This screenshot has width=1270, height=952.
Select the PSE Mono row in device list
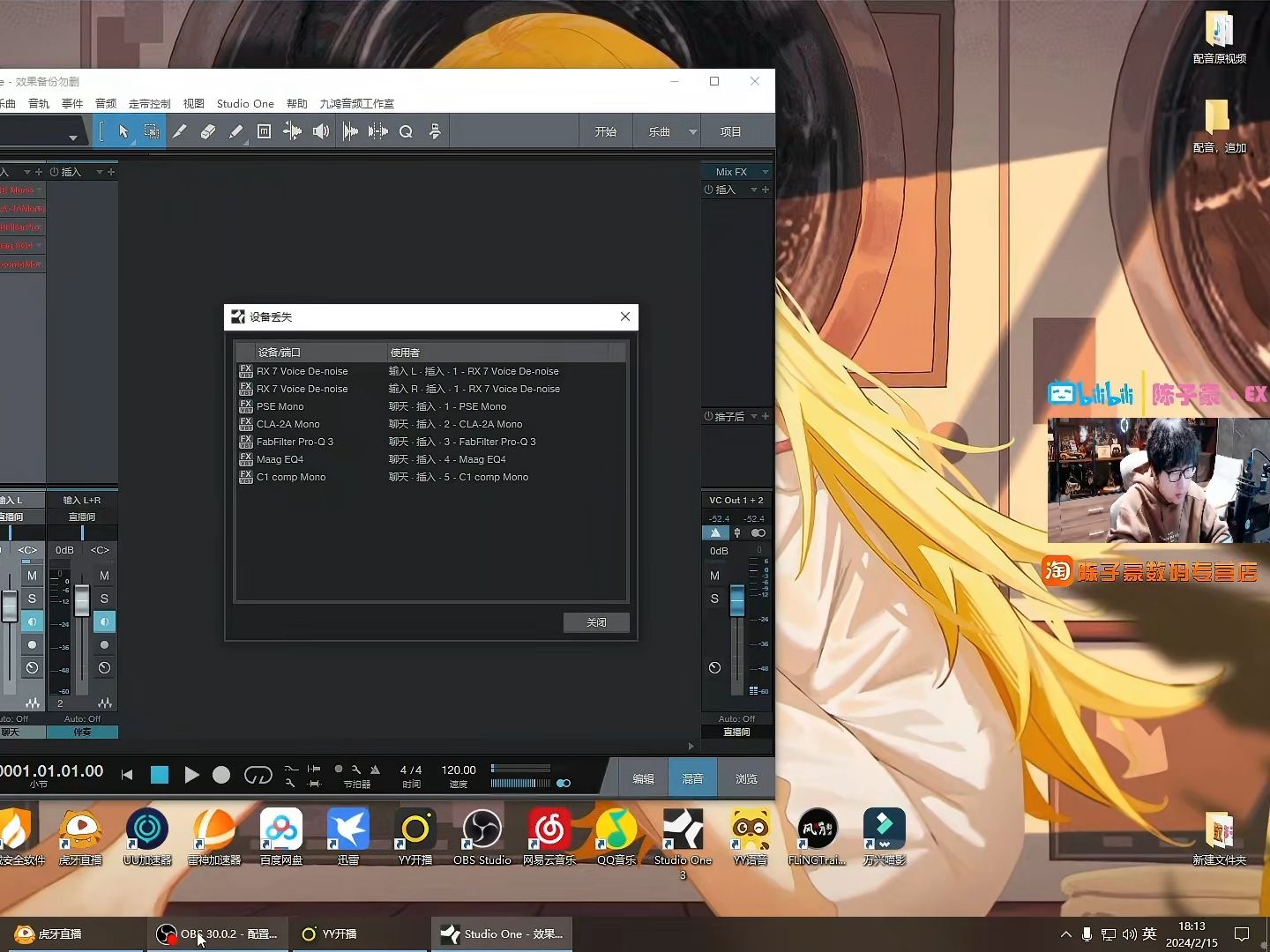click(x=431, y=406)
